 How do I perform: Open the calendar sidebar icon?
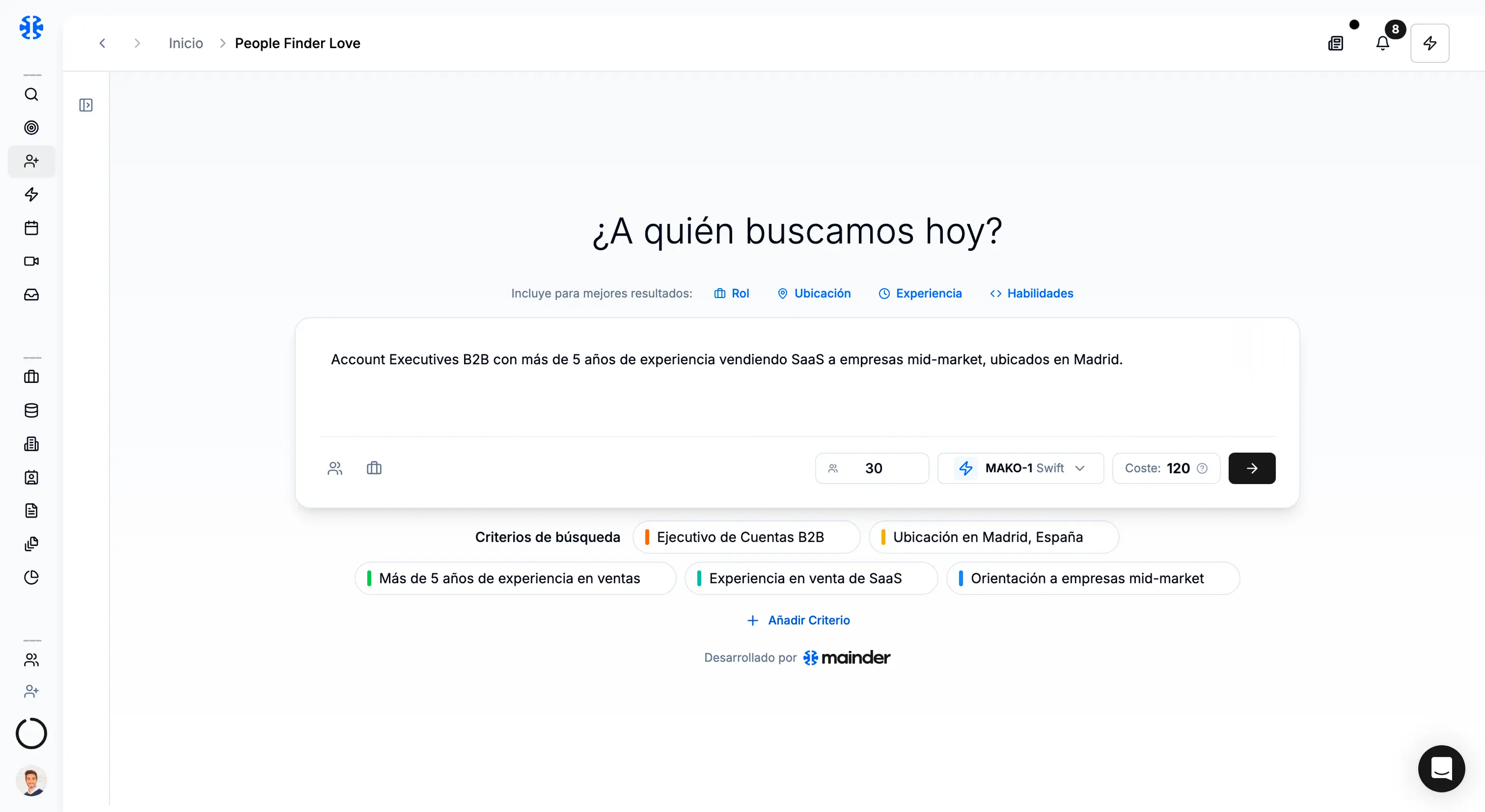coord(31,228)
